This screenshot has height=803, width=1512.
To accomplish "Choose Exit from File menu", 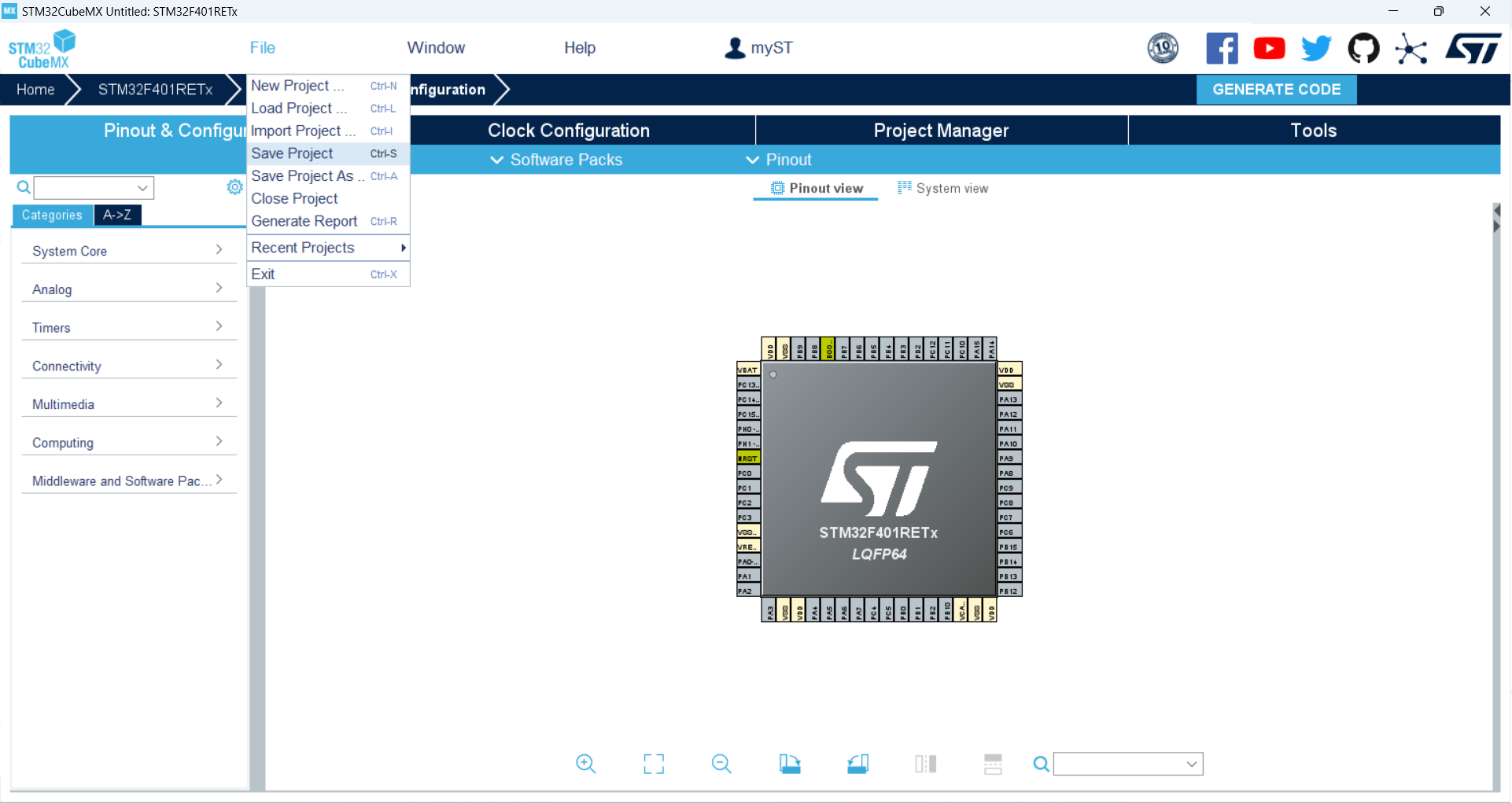I will tap(328, 274).
